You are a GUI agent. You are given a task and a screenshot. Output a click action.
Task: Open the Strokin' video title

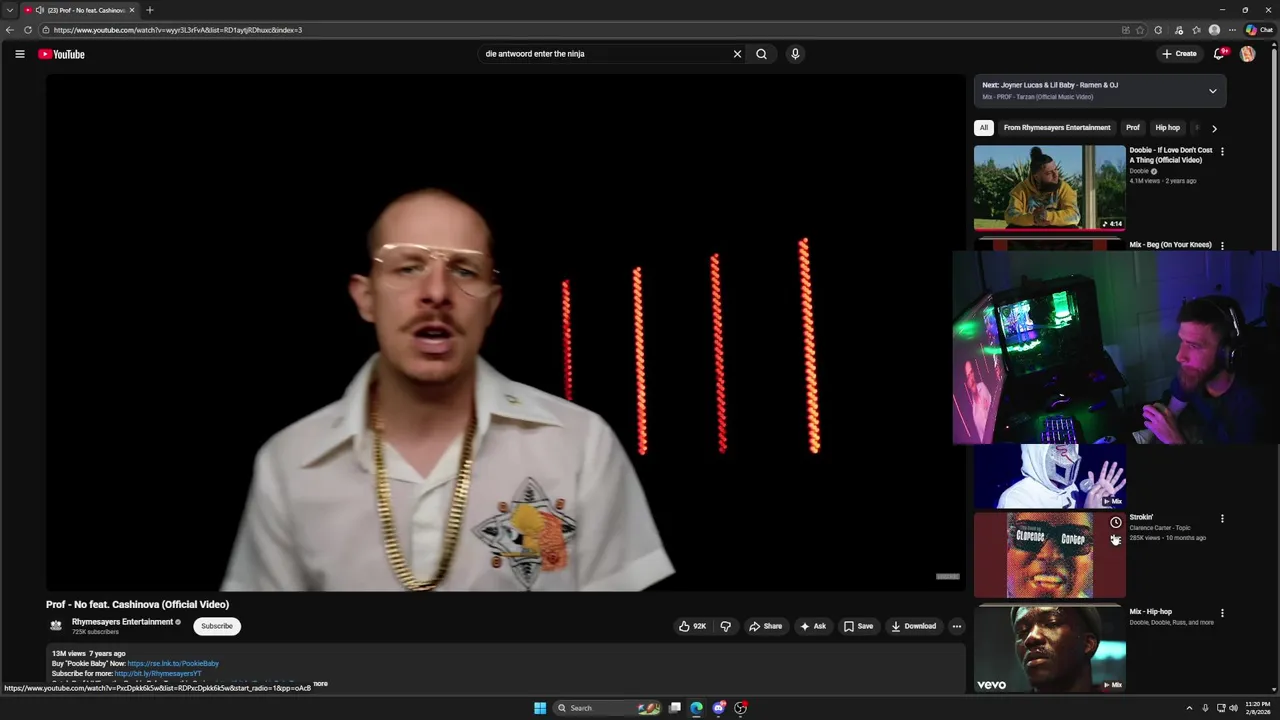[1141, 518]
